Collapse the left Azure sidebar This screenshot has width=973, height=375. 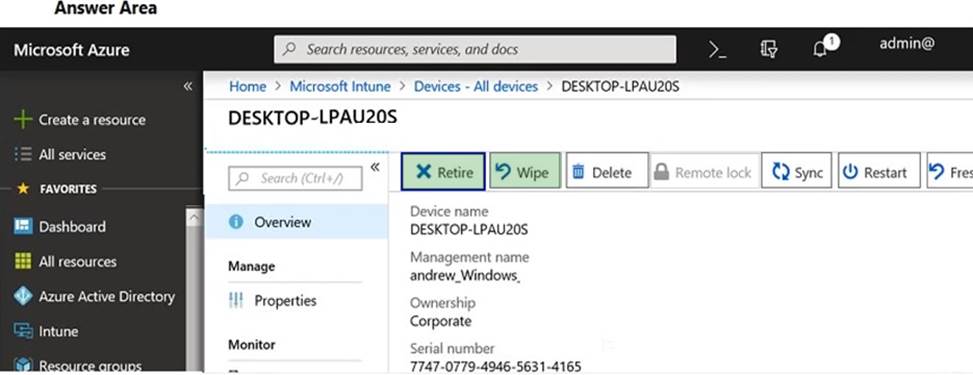(187, 86)
